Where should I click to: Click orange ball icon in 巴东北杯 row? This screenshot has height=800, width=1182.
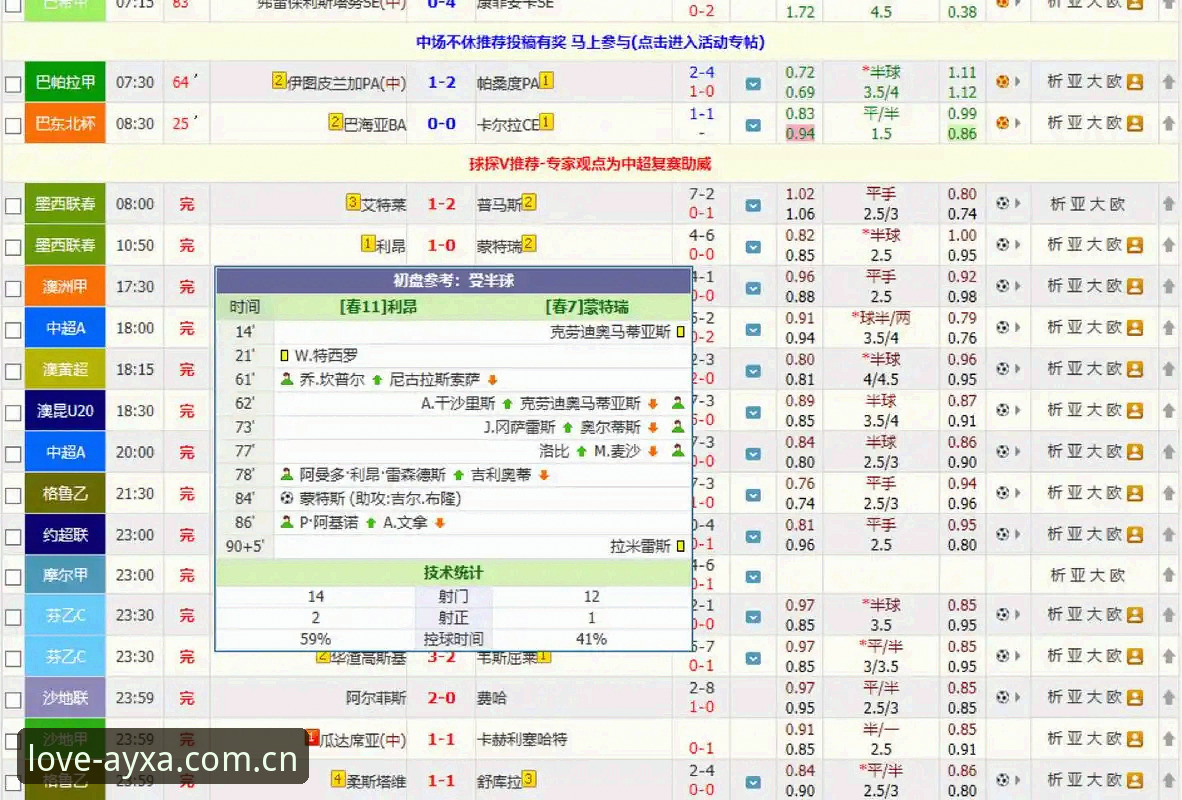pos(1003,122)
